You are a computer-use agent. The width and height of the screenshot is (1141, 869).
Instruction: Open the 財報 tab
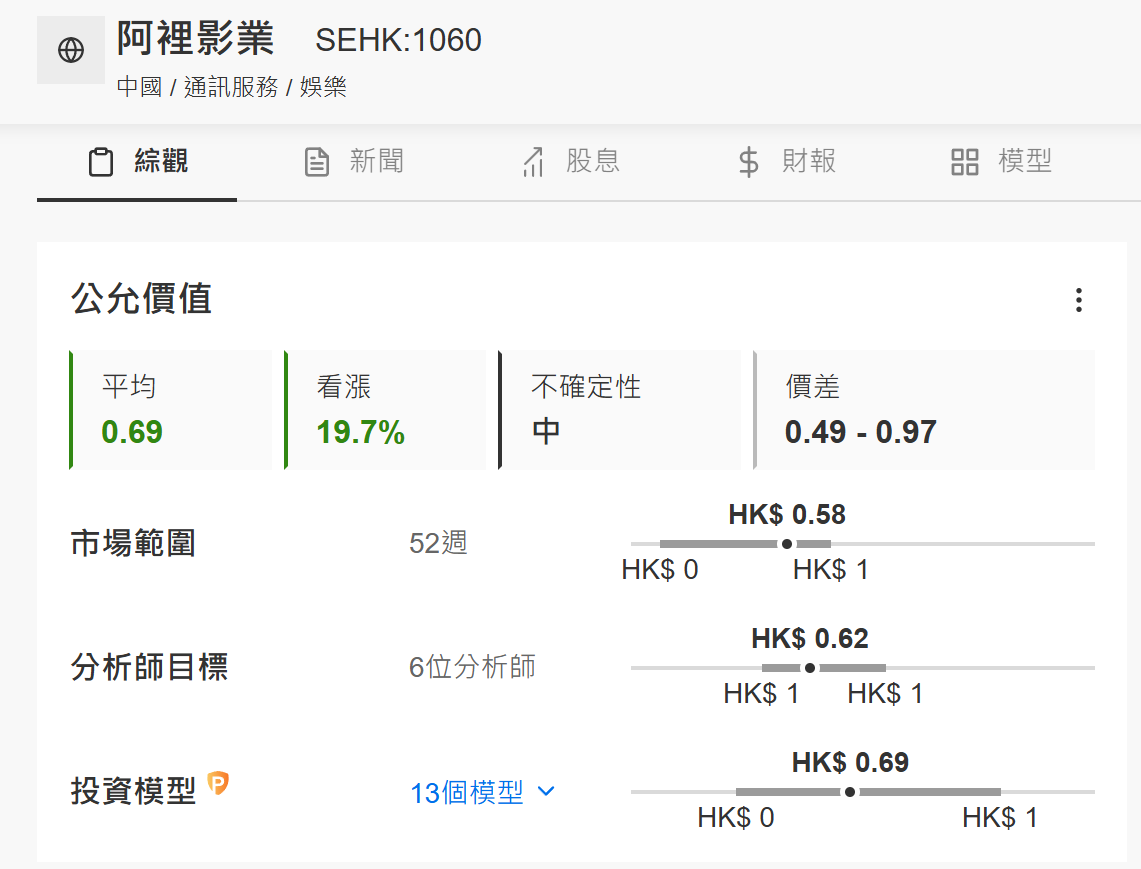[x=787, y=162]
